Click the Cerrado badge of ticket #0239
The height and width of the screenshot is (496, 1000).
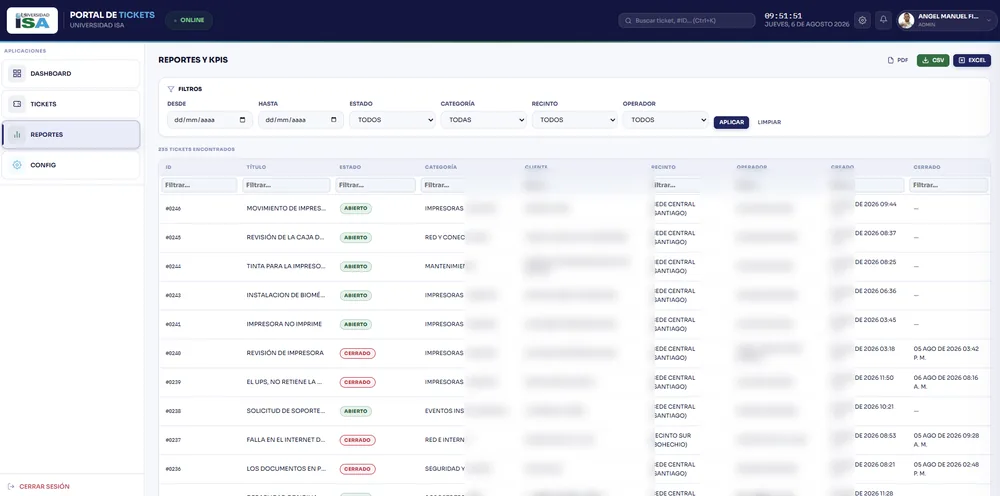click(x=357, y=383)
